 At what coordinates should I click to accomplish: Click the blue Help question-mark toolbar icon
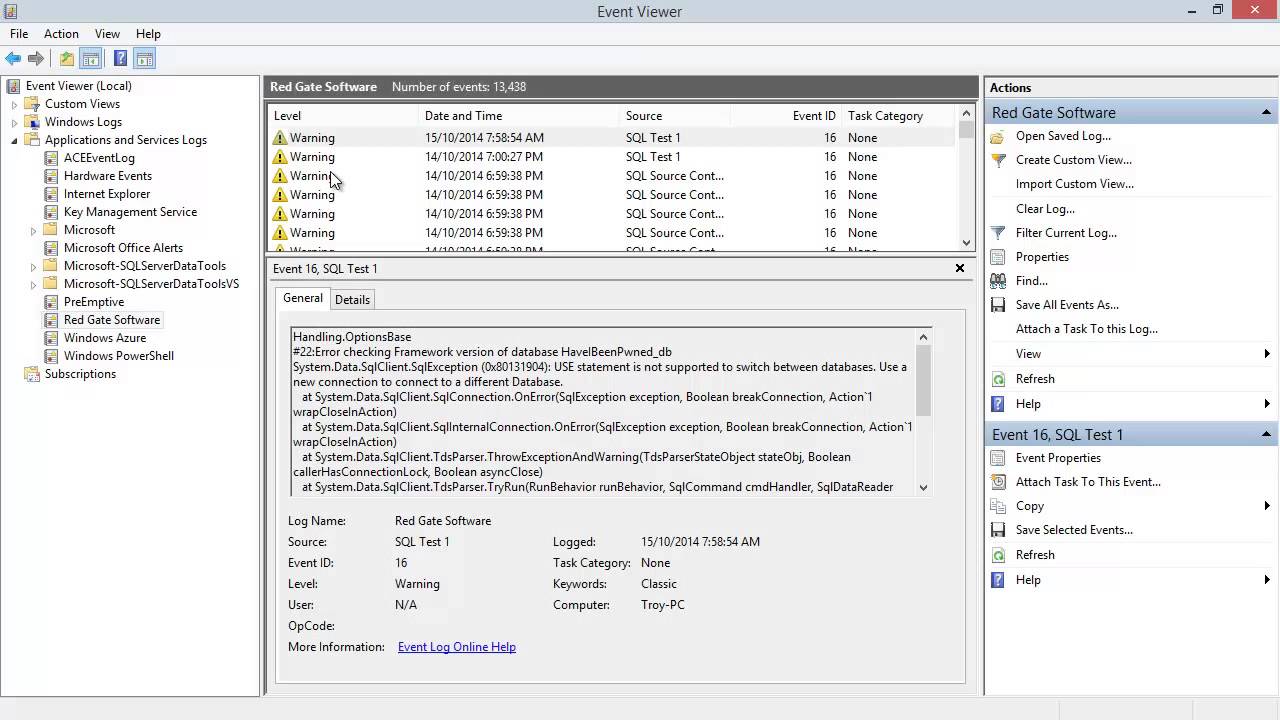[x=120, y=59]
